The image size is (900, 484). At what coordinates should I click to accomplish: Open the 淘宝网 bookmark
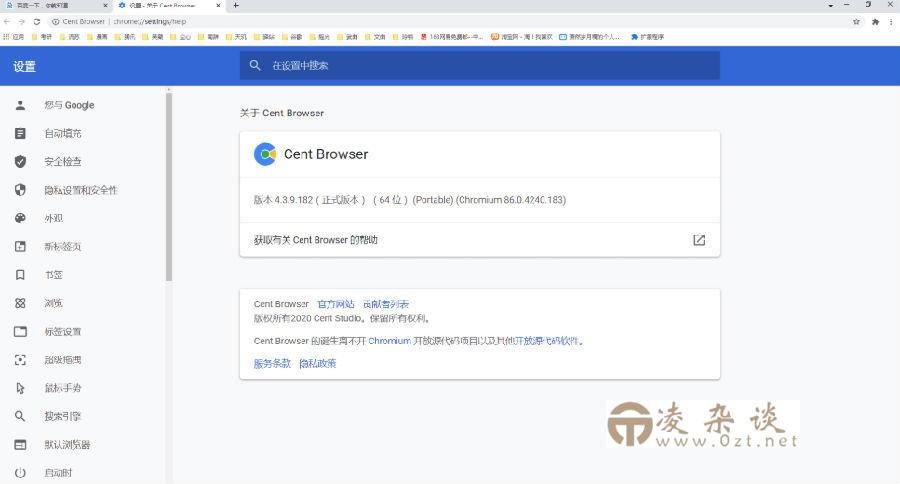pyautogui.click(x=522, y=37)
